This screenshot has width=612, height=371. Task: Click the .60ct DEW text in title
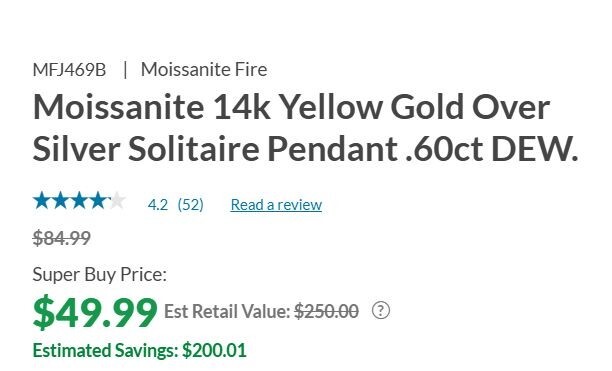[492, 149]
